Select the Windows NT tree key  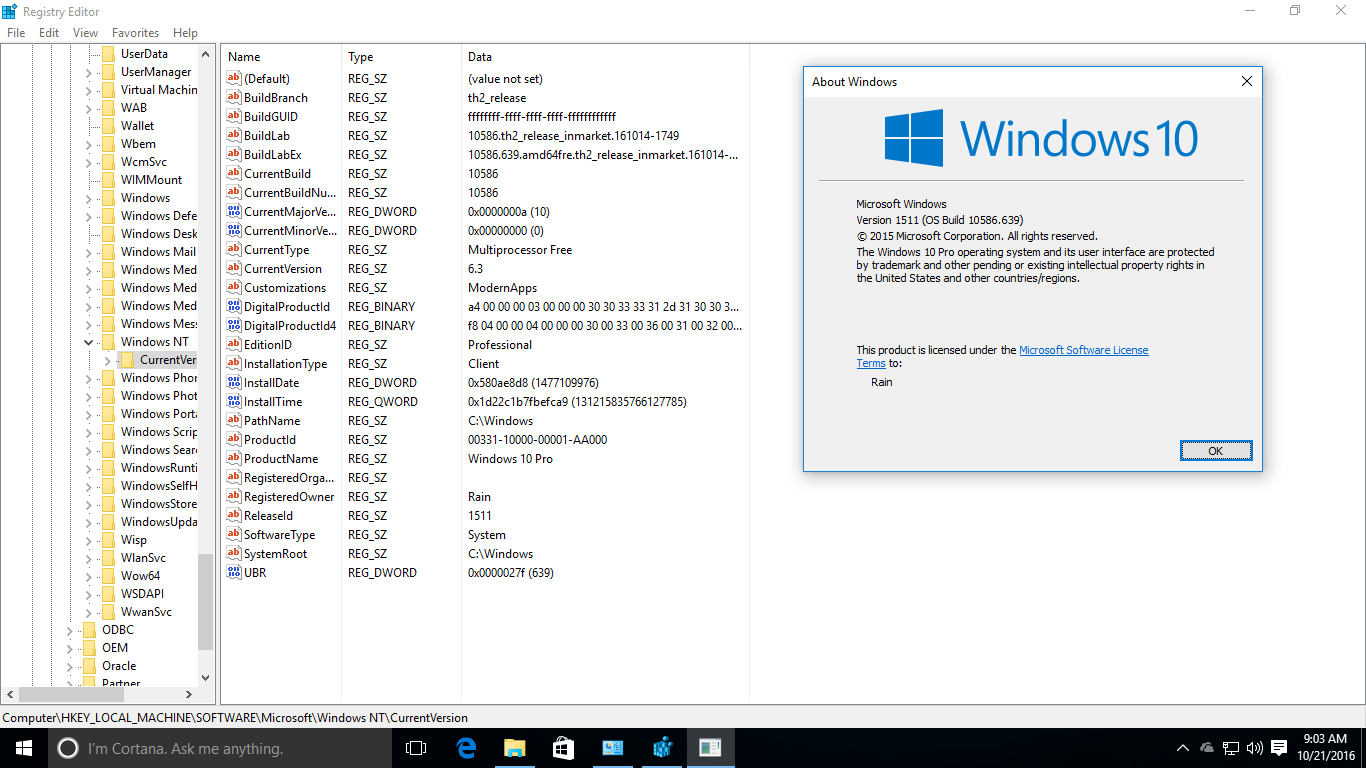[154, 342]
